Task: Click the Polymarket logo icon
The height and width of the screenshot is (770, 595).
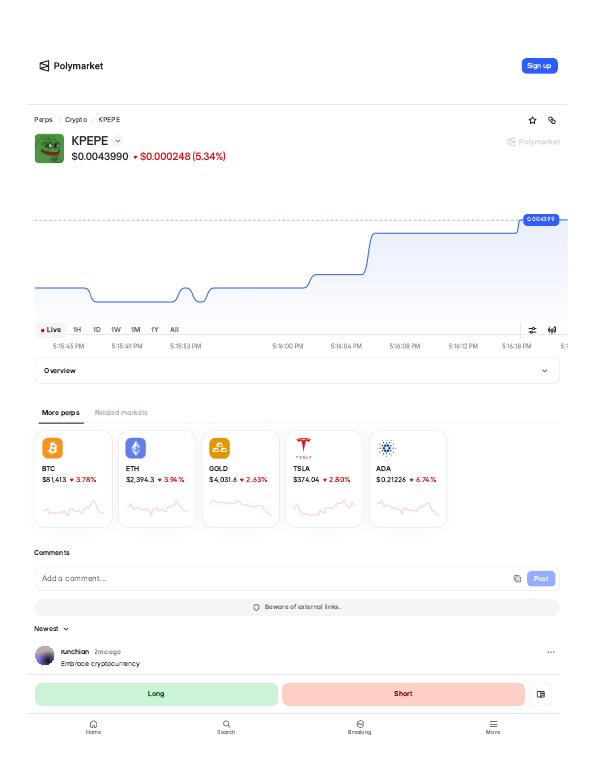Action: coord(44,66)
